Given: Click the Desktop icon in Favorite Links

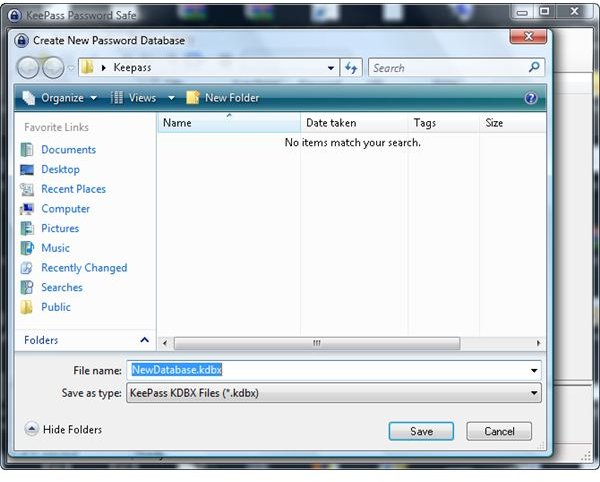Looking at the screenshot, I should tap(27, 169).
